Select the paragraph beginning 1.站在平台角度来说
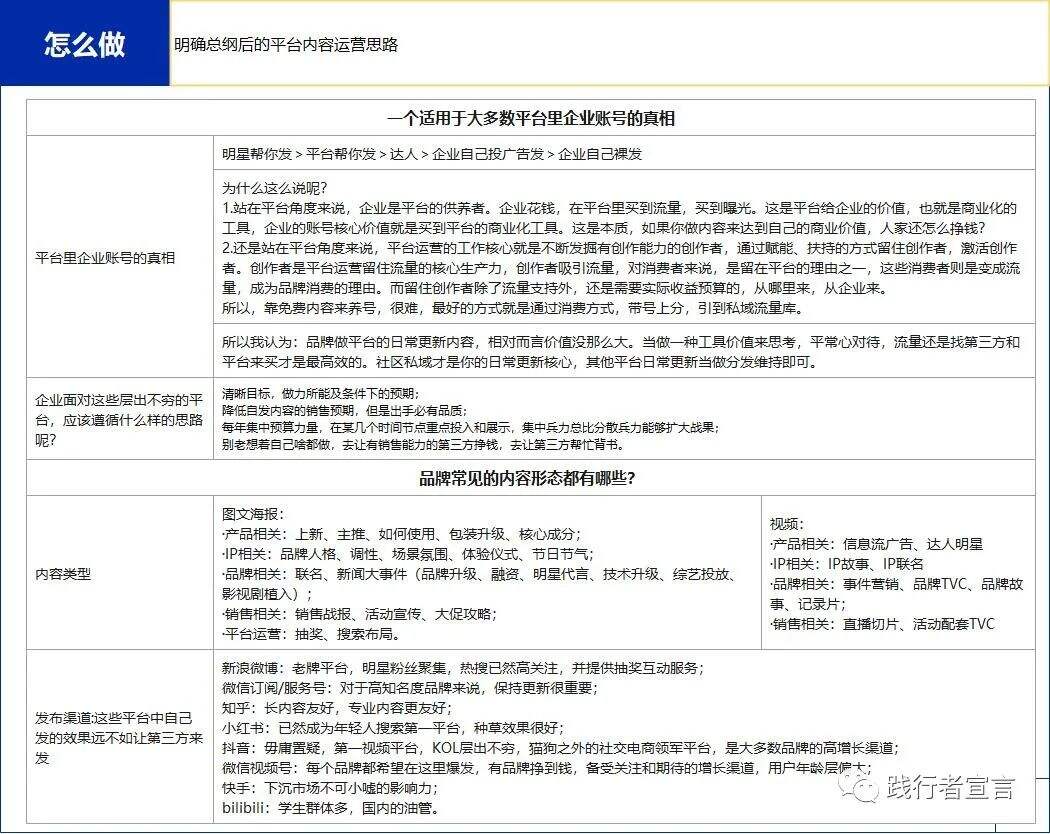Screen dimensions: 1050x834 click(619, 218)
